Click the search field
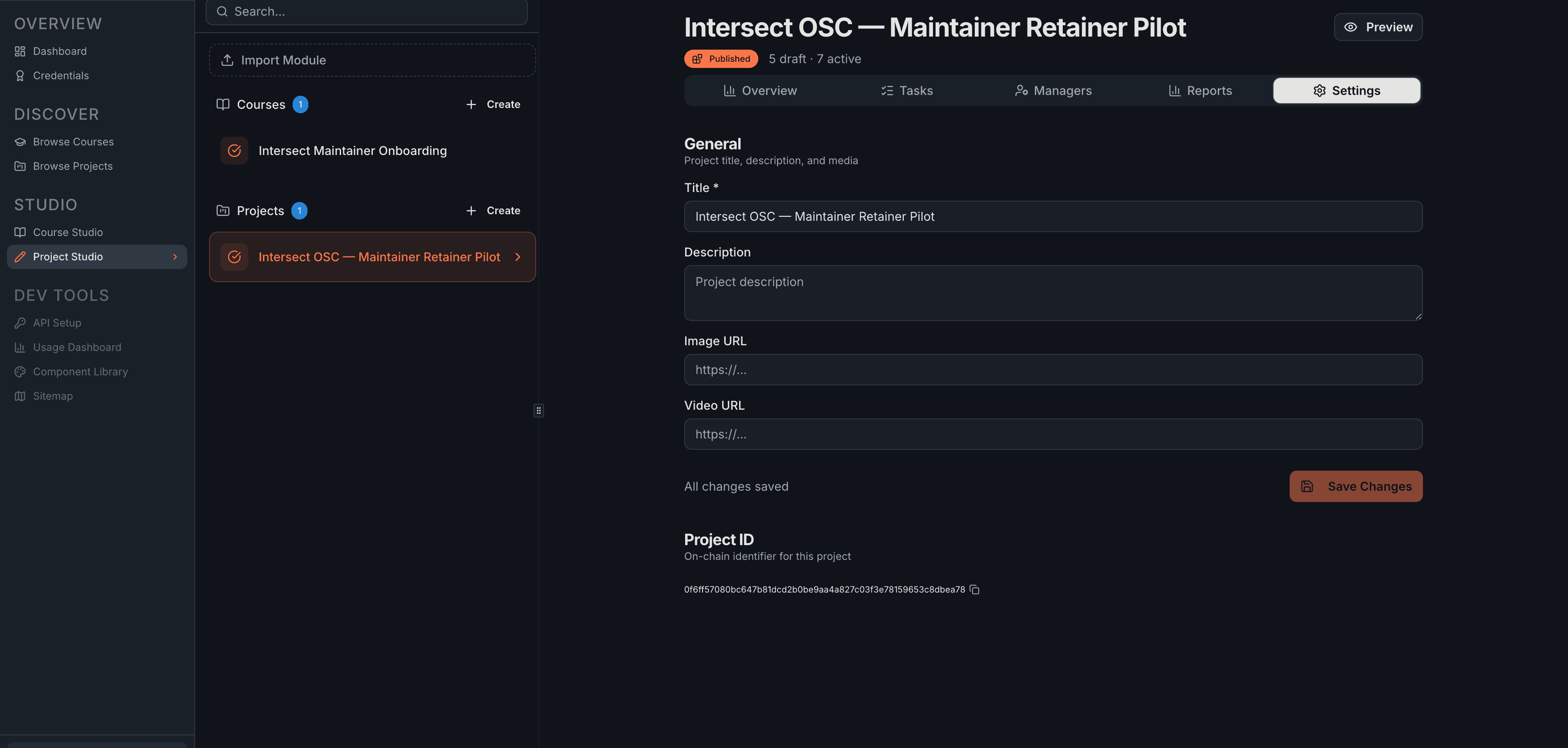The image size is (1568, 748). [366, 11]
